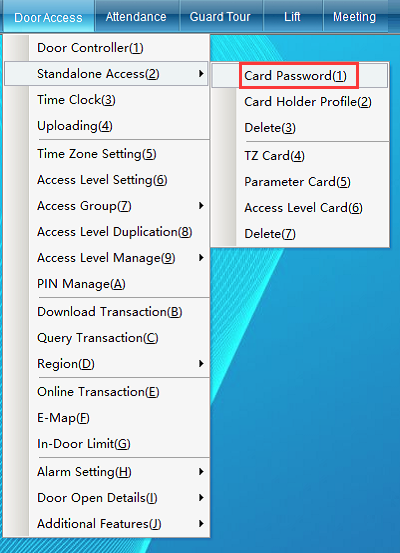400x553 pixels.
Task: Expand Access Level Manage(9) submenu arrow
Action: point(201,258)
